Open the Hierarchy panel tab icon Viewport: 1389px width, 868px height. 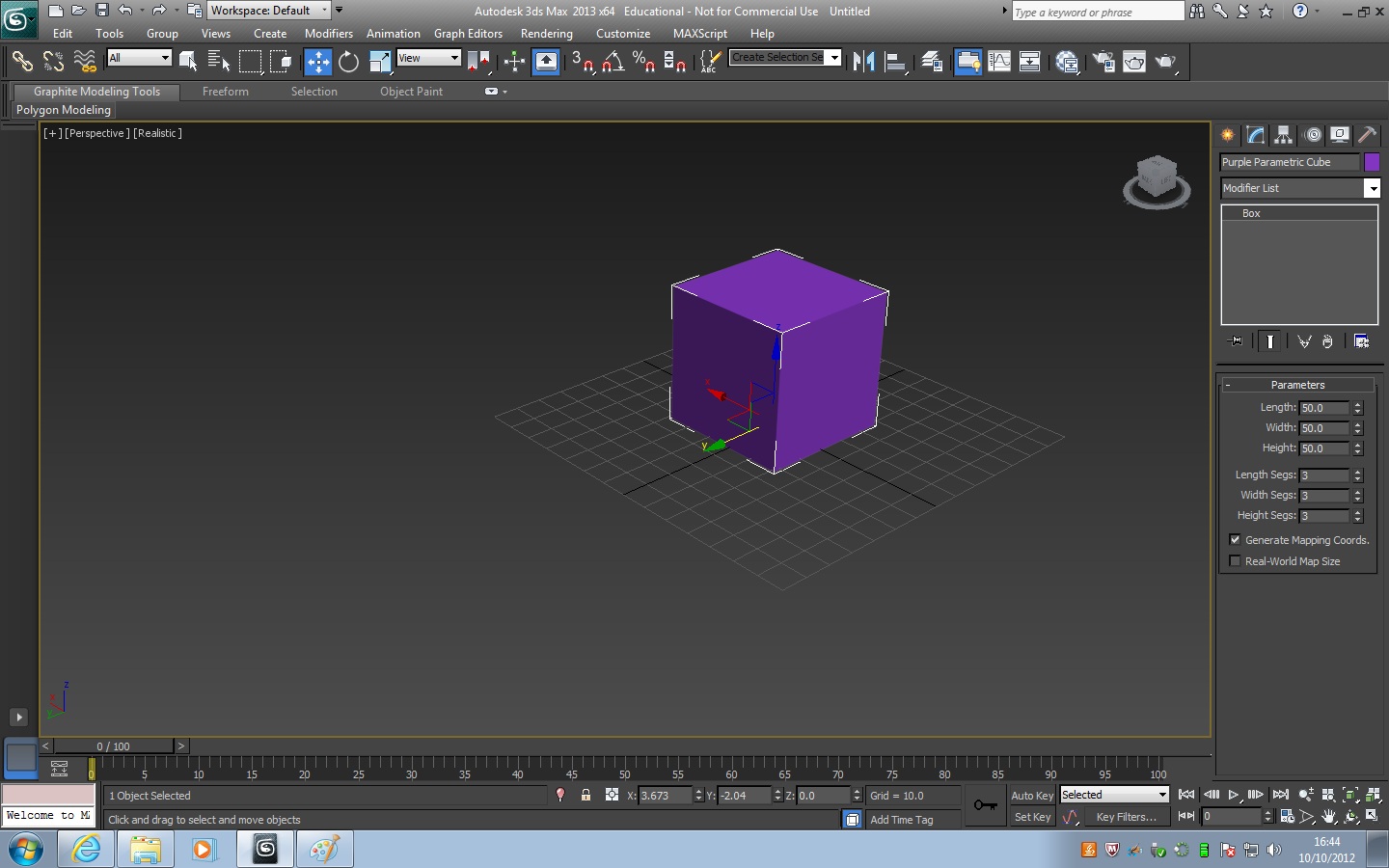[1283, 135]
